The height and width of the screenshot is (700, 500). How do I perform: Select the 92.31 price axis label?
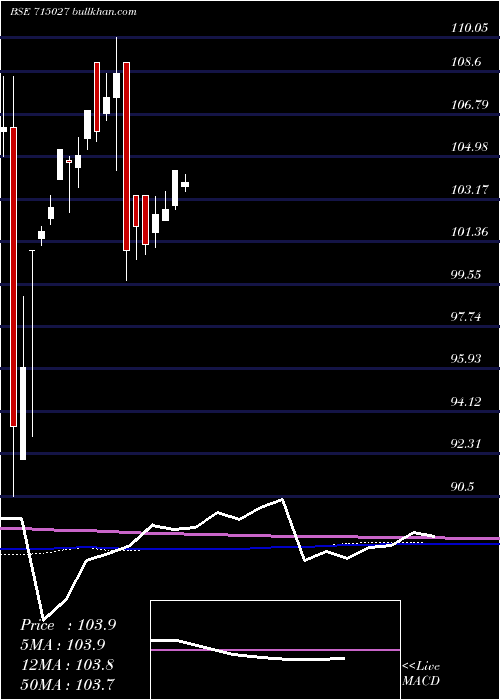pyautogui.click(x=467, y=445)
